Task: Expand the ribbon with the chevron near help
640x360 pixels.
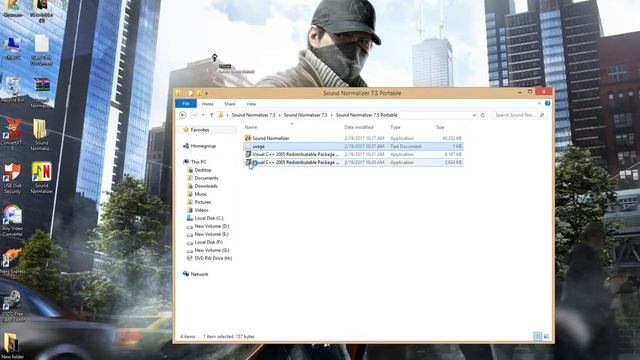Action: [539, 104]
